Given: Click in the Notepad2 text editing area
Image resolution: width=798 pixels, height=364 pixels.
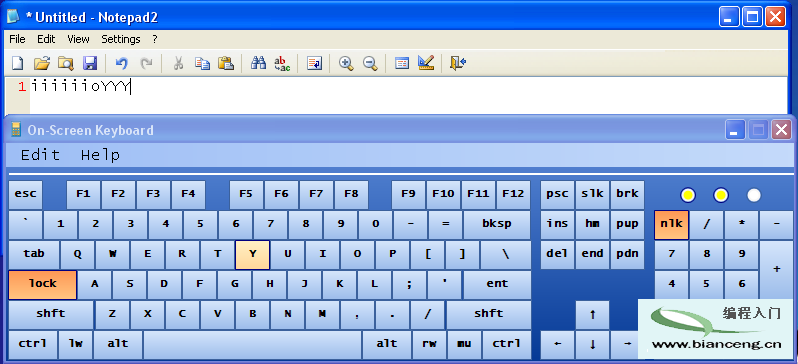Looking at the screenshot, I should pos(407,96).
